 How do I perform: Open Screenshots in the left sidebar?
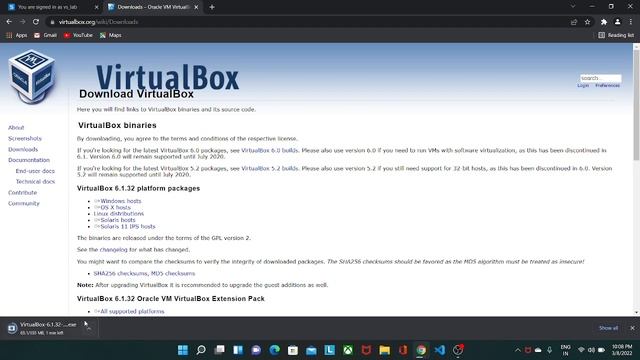[x=25, y=139]
